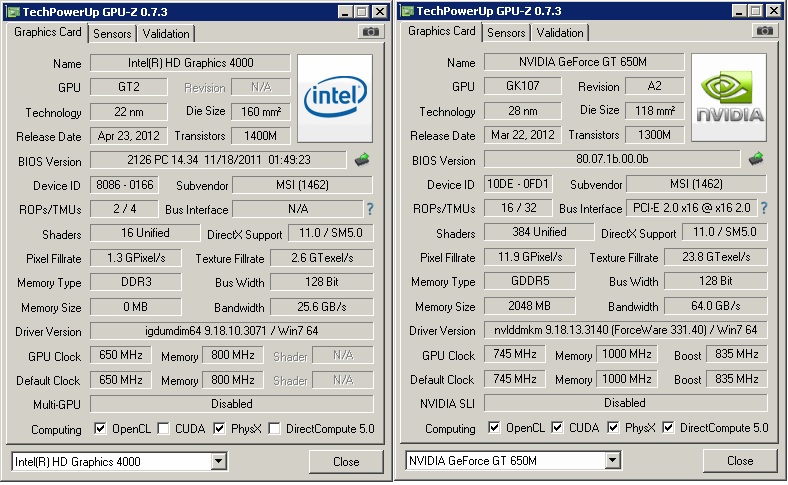
Task: Toggle OpenCL checkbox in NVIDIA window
Action: point(495,428)
